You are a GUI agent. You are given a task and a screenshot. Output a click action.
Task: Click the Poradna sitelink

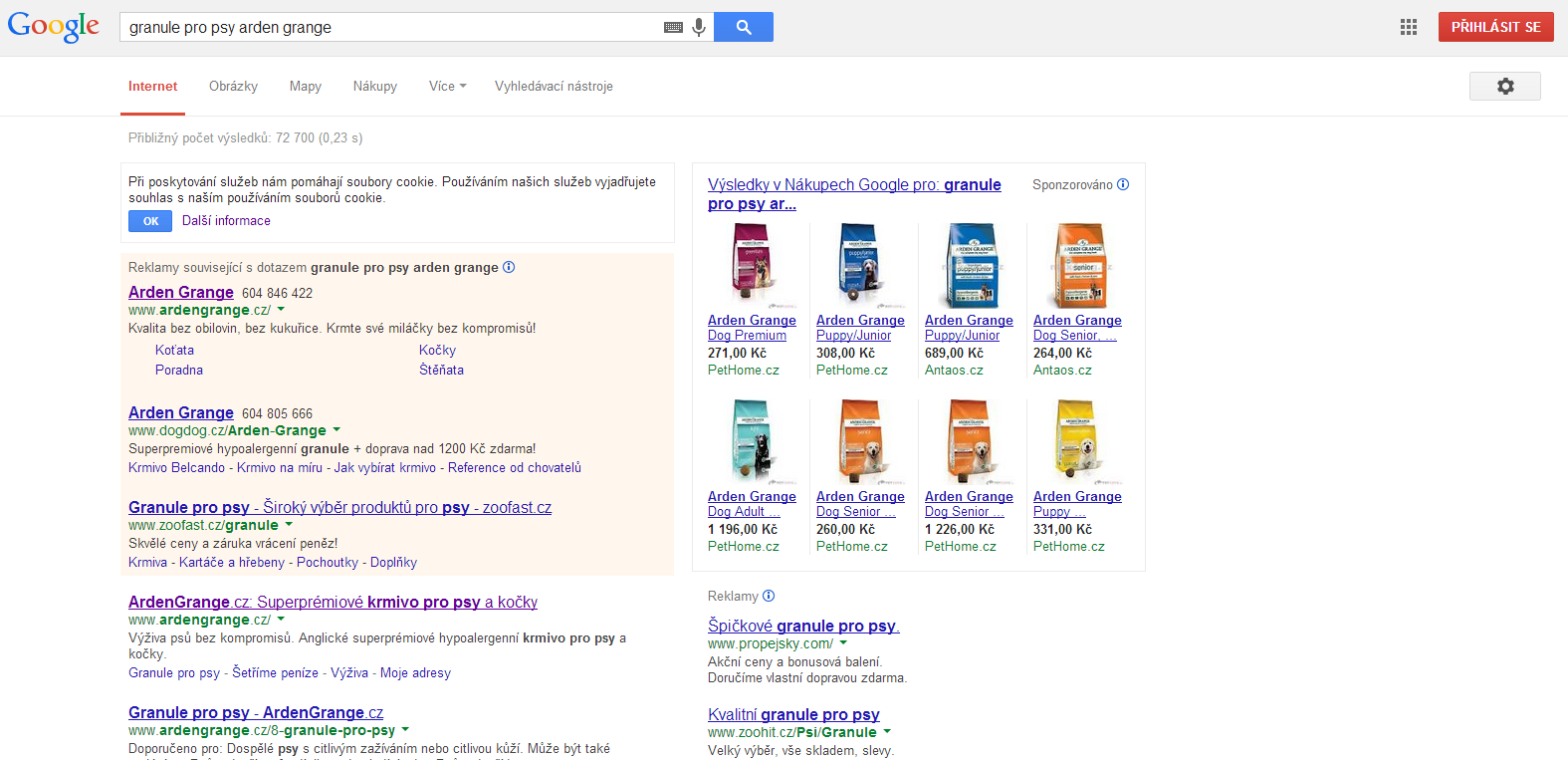pyautogui.click(x=179, y=371)
